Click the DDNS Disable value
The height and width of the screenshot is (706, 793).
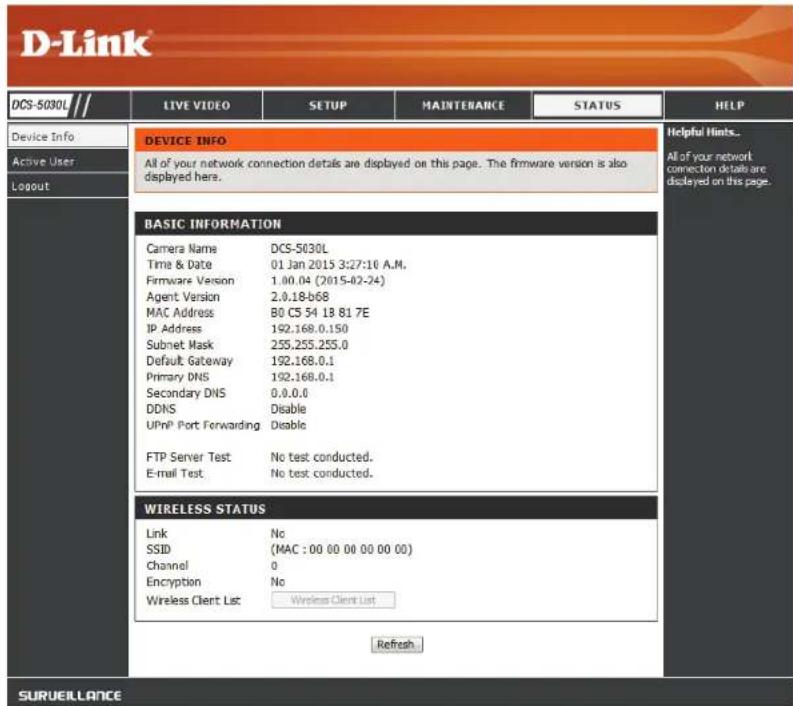tap(288, 409)
